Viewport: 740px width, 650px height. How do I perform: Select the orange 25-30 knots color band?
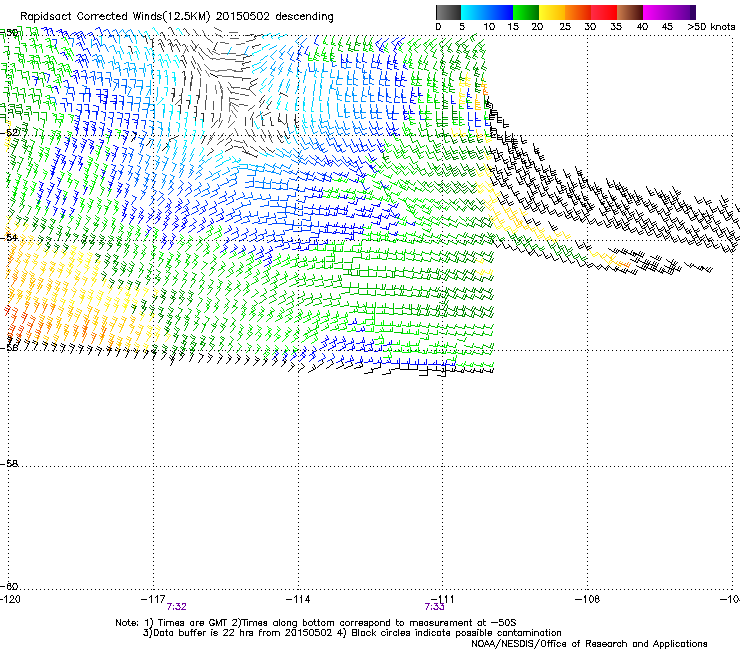point(578,12)
